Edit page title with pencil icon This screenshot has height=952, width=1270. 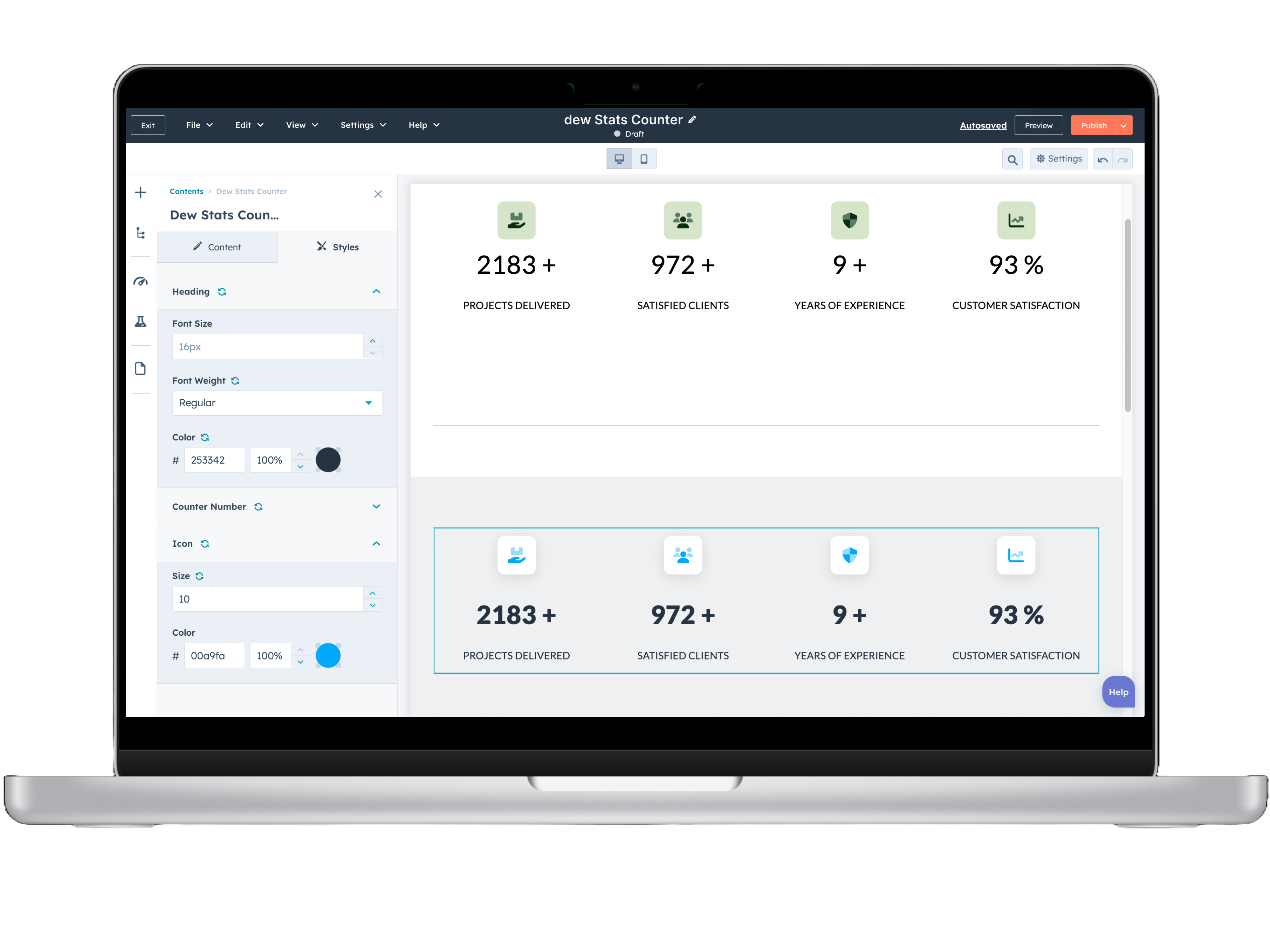692,120
